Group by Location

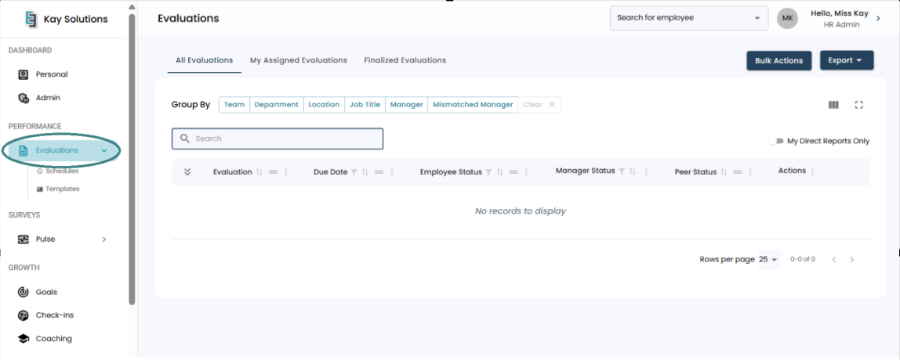pos(324,104)
